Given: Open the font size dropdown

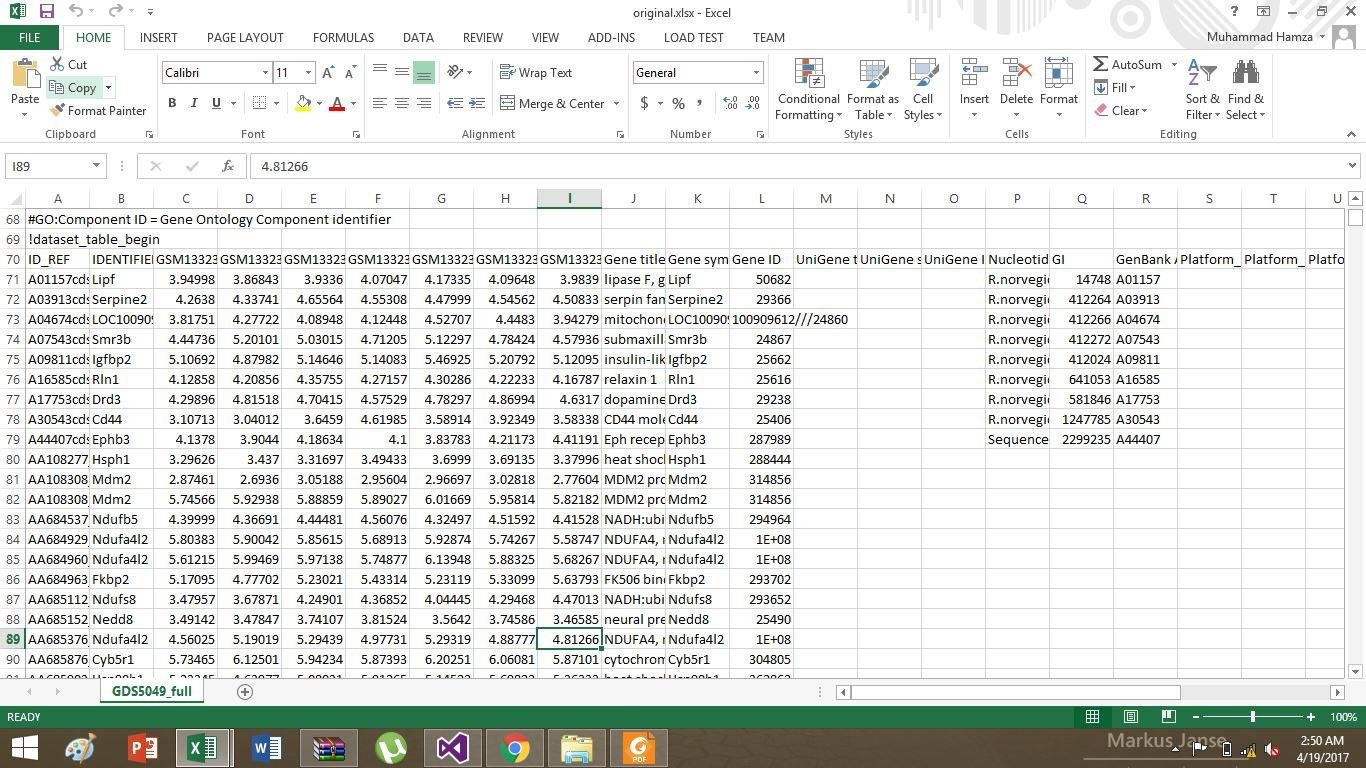Looking at the screenshot, I should [308, 73].
